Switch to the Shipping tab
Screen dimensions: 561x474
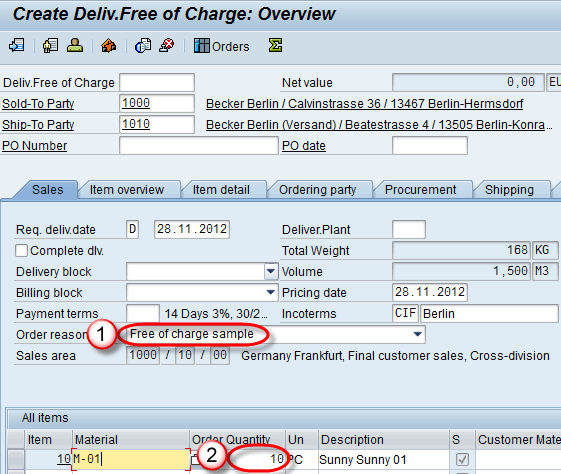pos(509,190)
